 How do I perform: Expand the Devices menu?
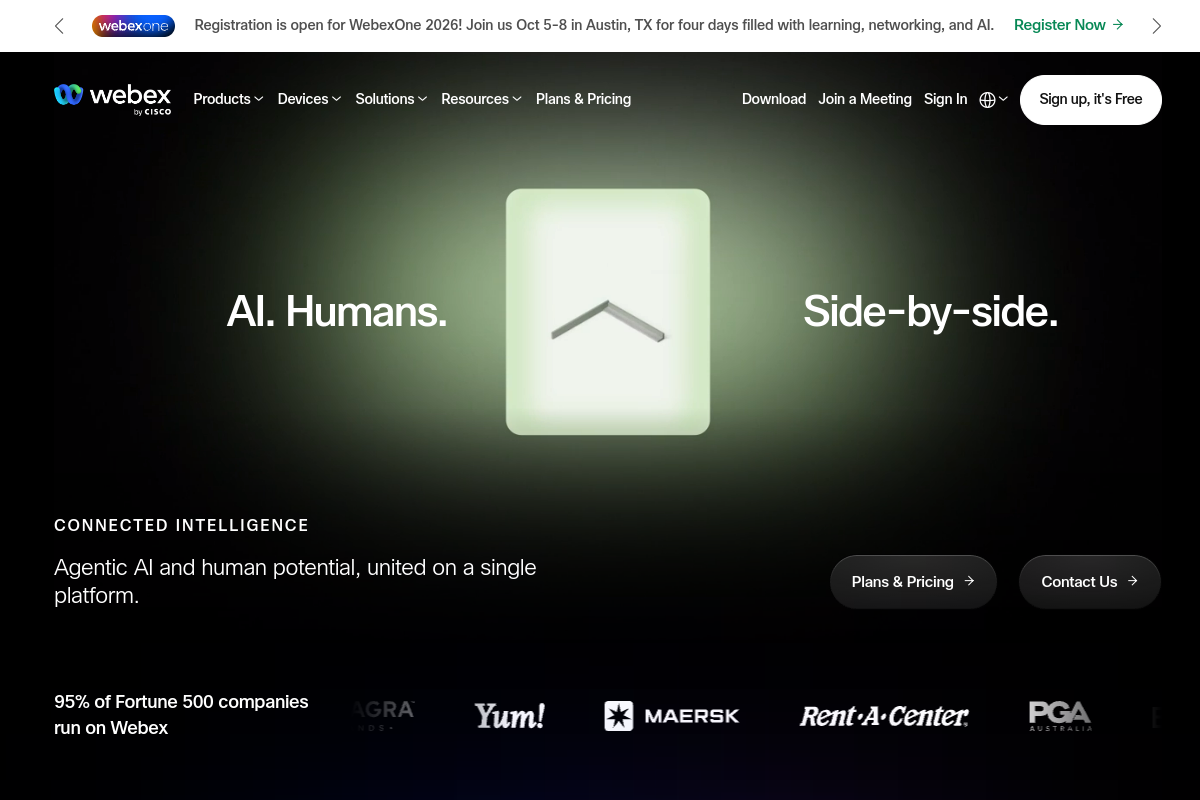(309, 99)
